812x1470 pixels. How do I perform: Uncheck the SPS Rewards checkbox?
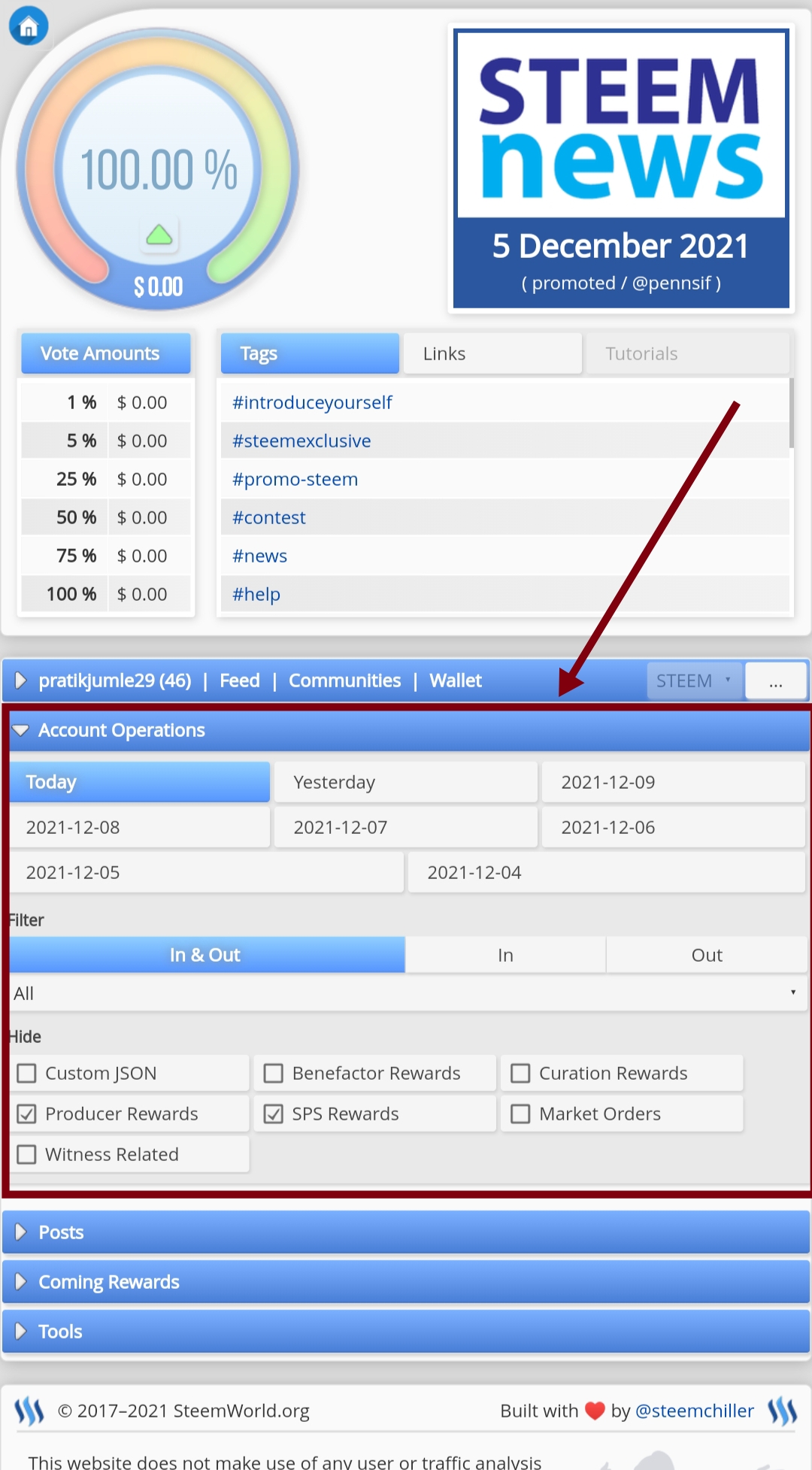pos(274,1114)
